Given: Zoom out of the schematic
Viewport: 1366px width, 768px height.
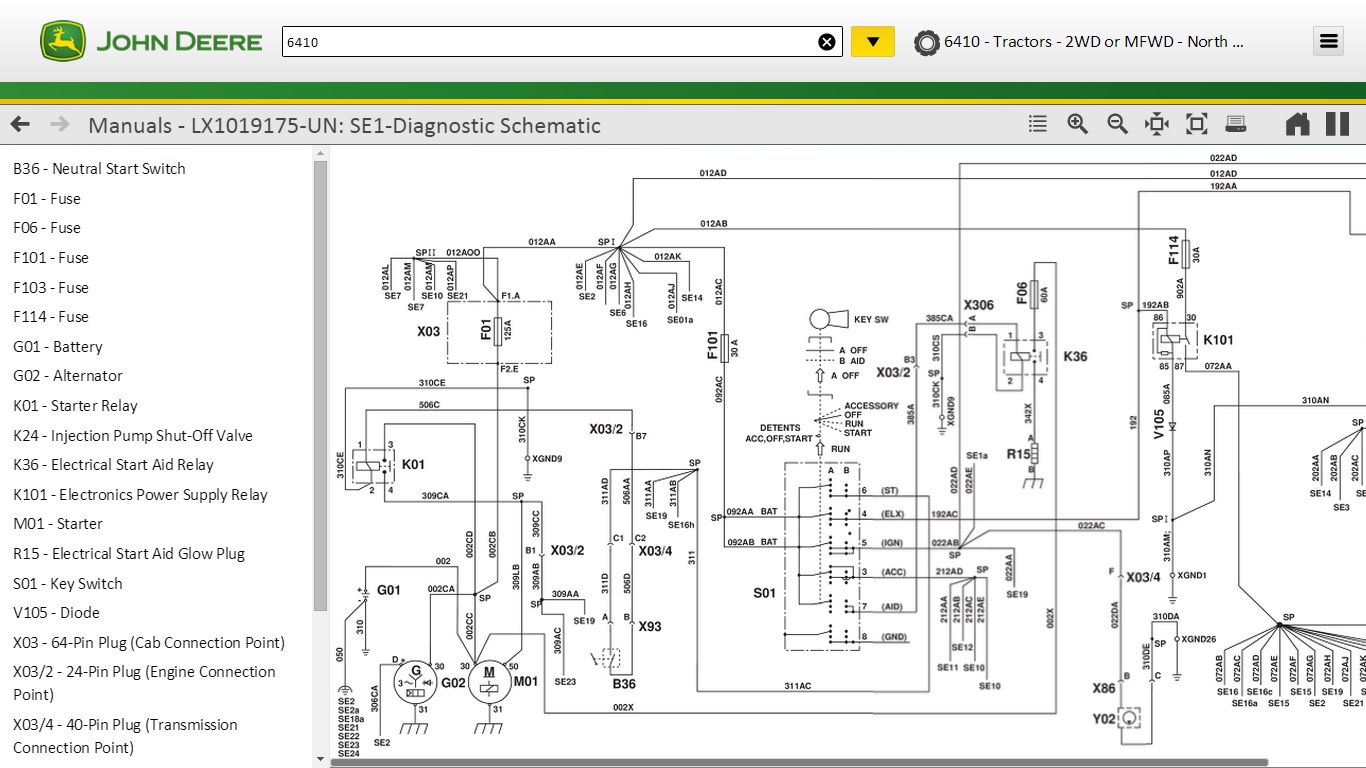Looking at the screenshot, I should point(1117,124).
